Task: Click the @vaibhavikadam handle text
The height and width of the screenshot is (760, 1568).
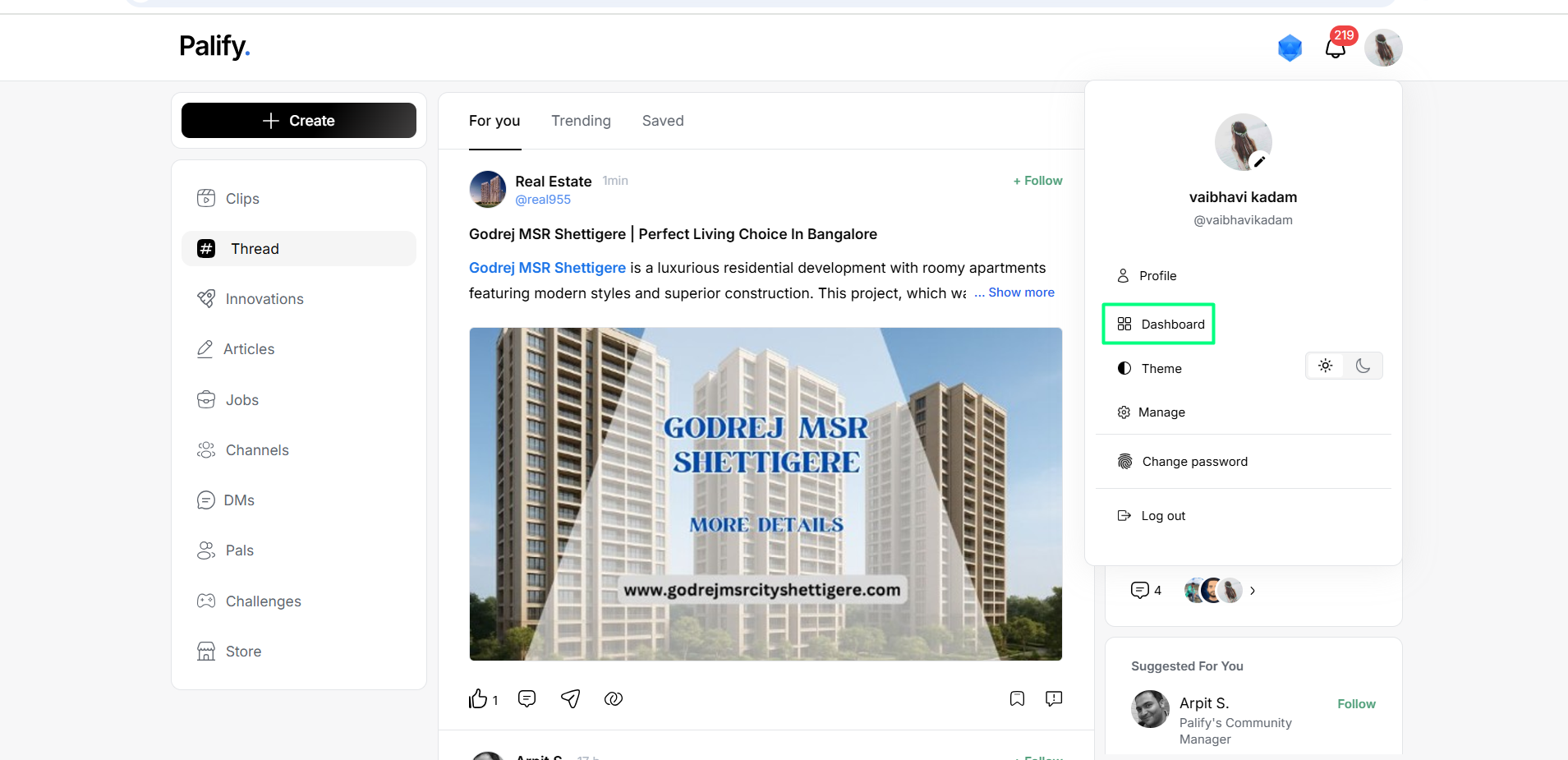Action: pyautogui.click(x=1243, y=220)
